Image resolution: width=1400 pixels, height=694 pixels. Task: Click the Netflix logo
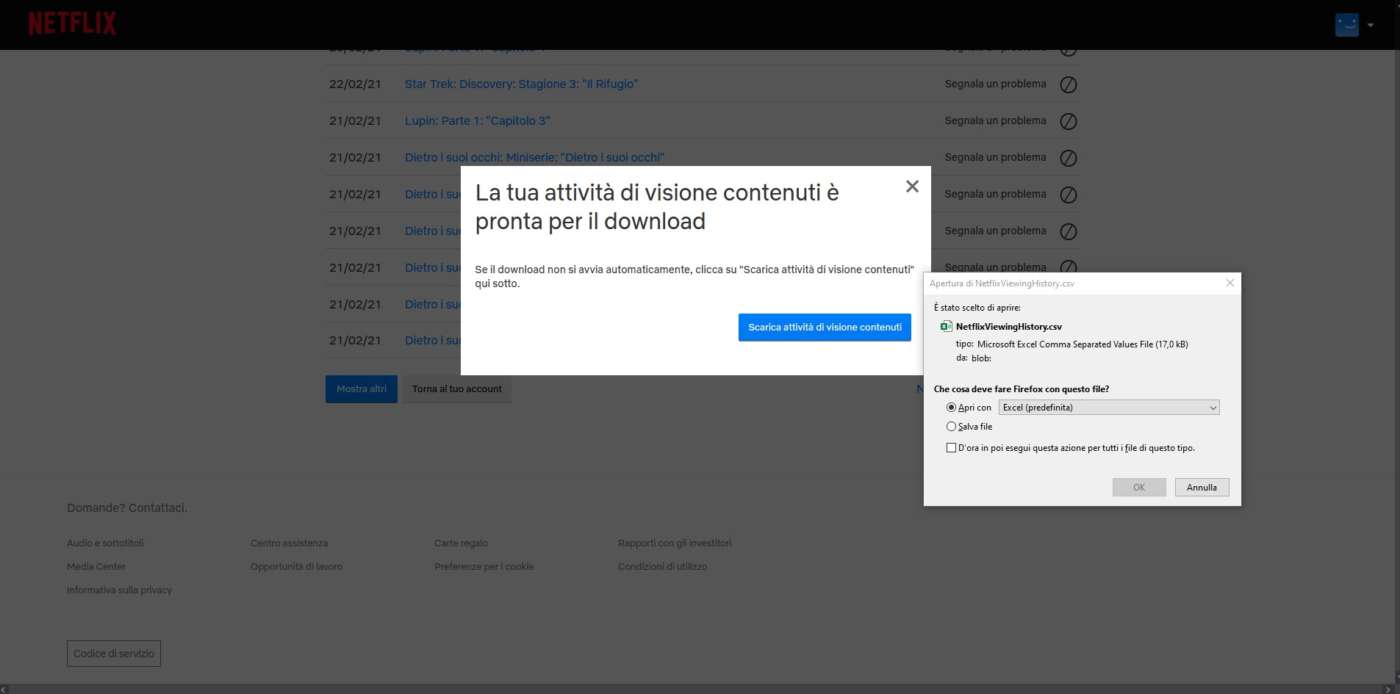tap(72, 24)
